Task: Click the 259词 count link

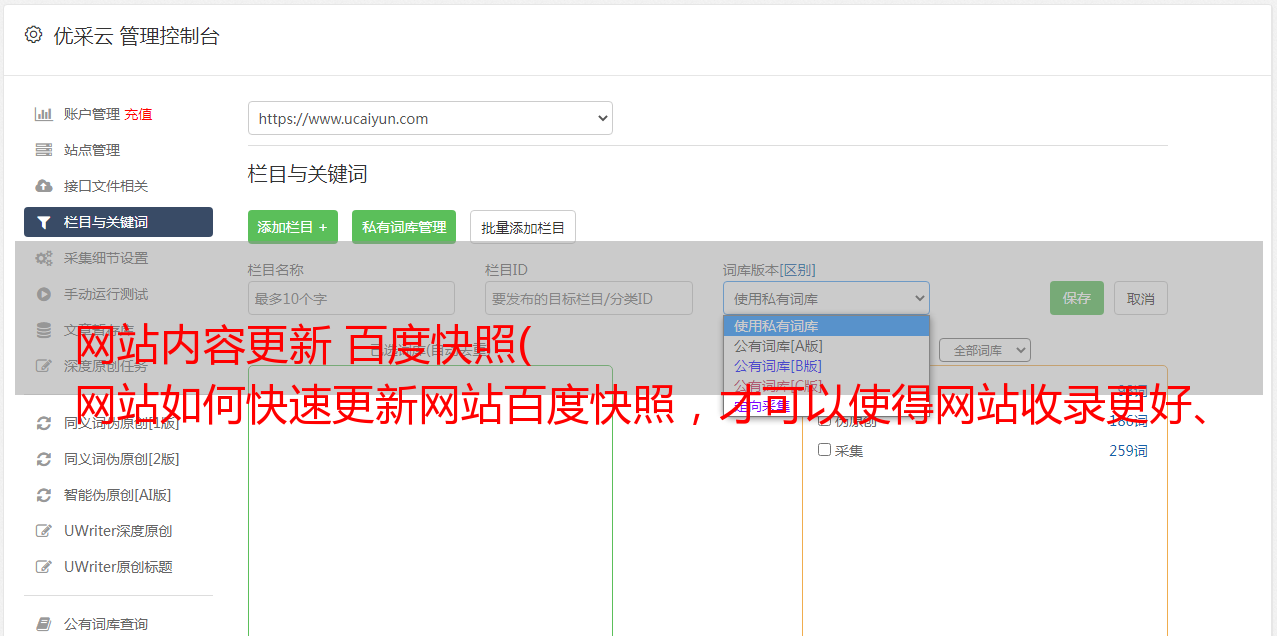Action: pyautogui.click(x=1128, y=451)
